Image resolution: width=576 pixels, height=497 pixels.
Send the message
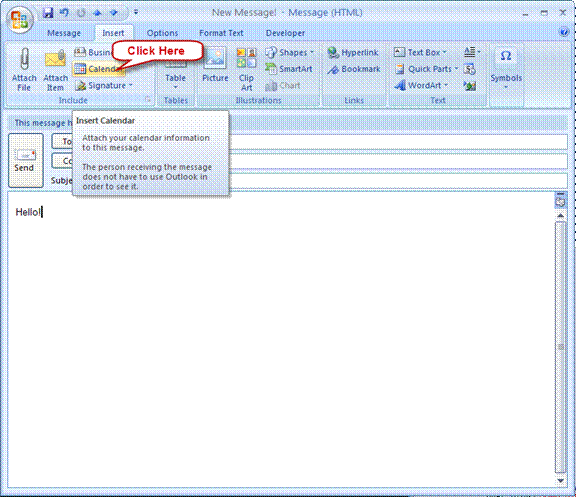(x=25, y=161)
